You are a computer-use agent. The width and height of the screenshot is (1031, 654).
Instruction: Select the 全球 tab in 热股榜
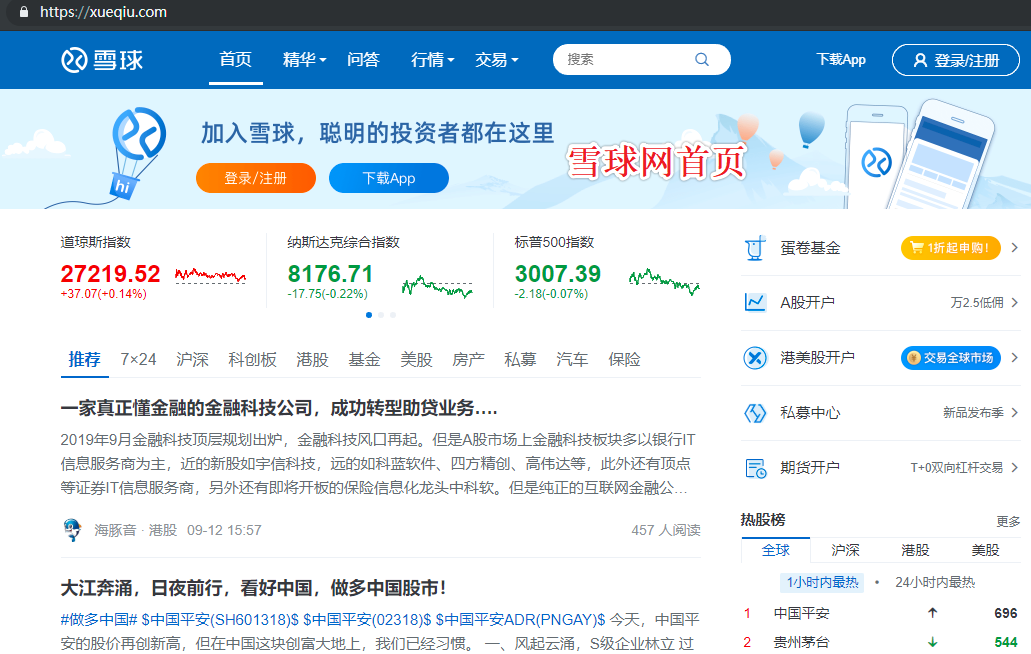[x=776, y=550]
